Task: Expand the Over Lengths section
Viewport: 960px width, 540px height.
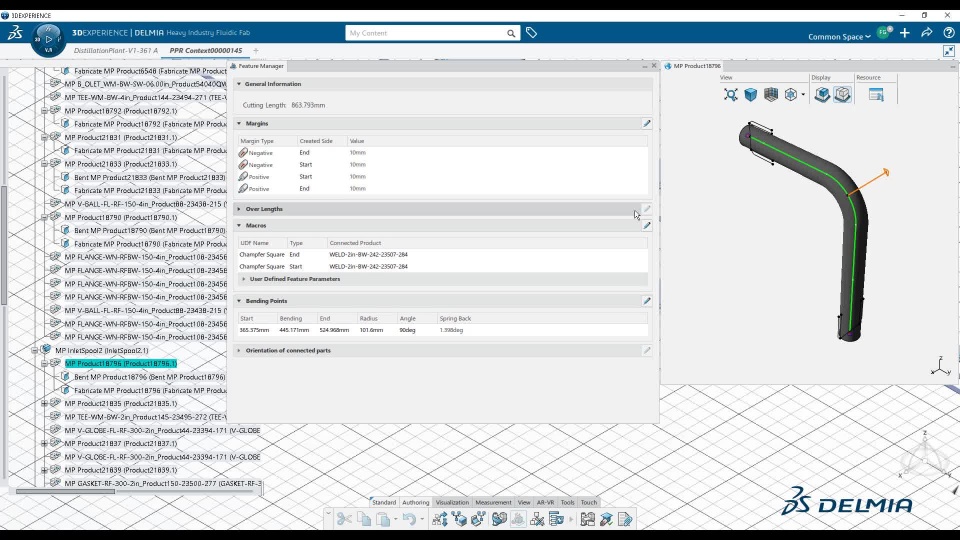Action: (239, 209)
